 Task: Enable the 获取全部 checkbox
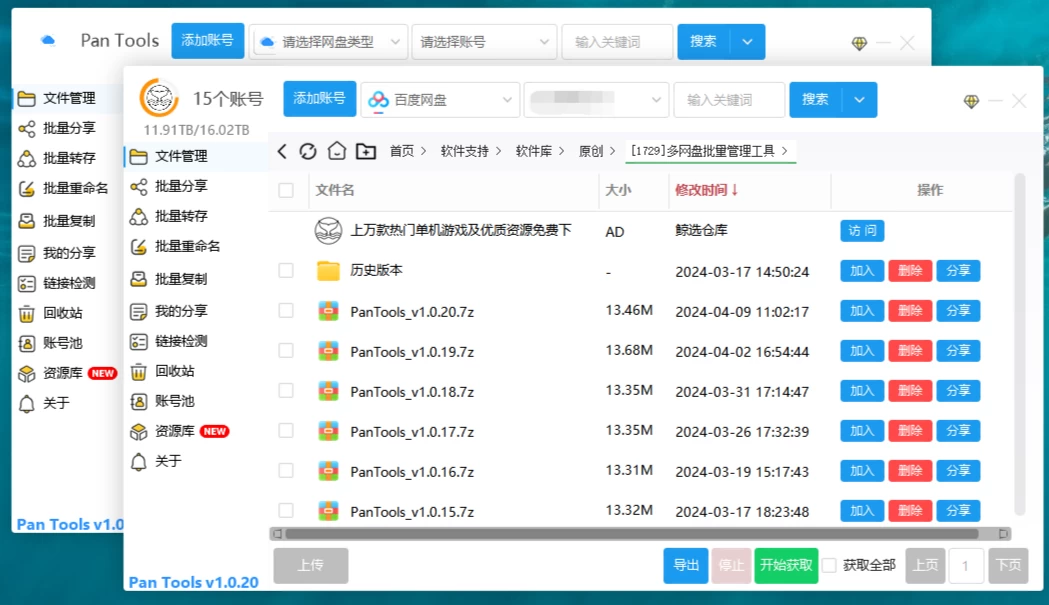point(828,565)
